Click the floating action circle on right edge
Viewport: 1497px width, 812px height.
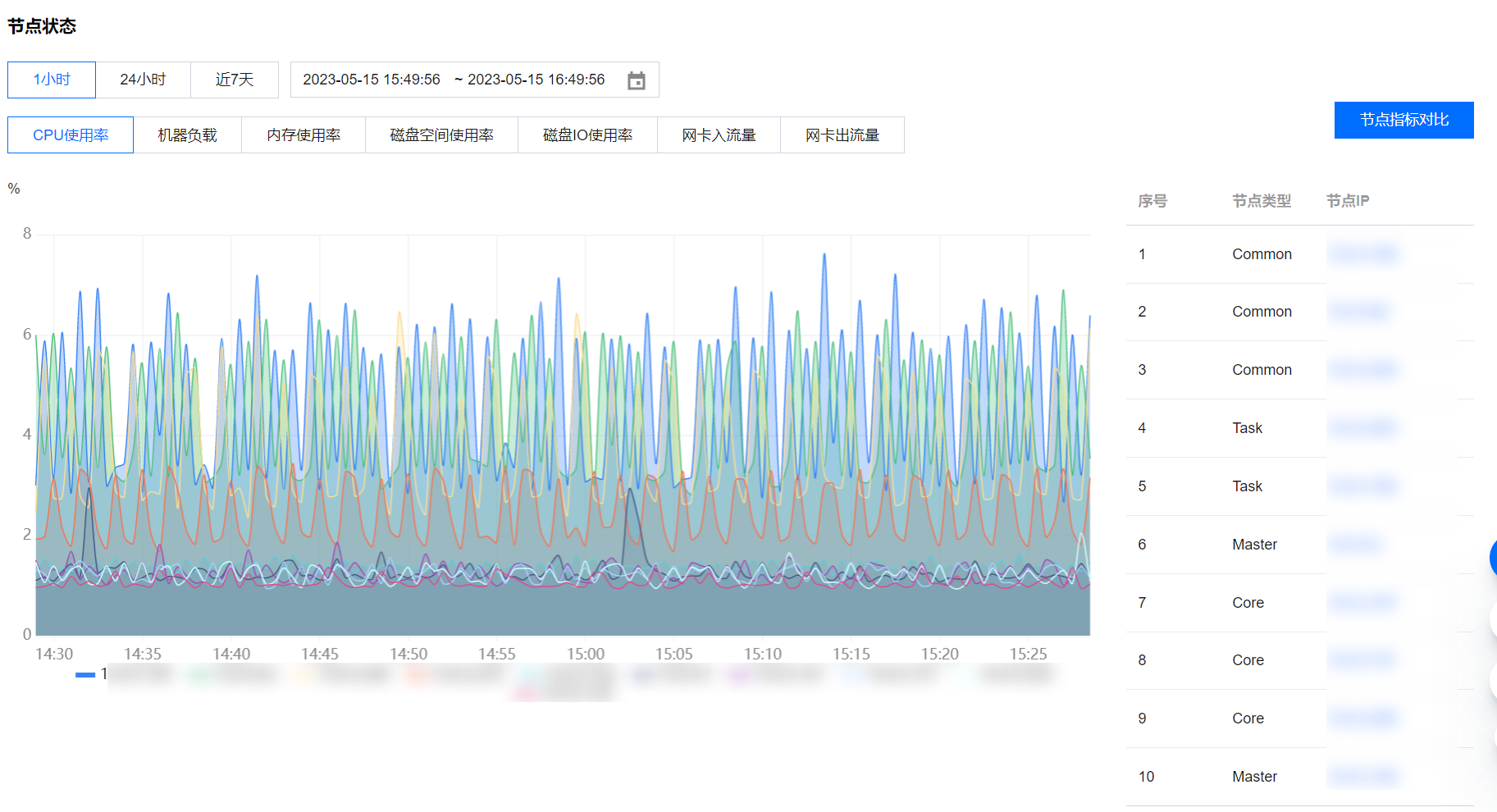click(1493, 558)
